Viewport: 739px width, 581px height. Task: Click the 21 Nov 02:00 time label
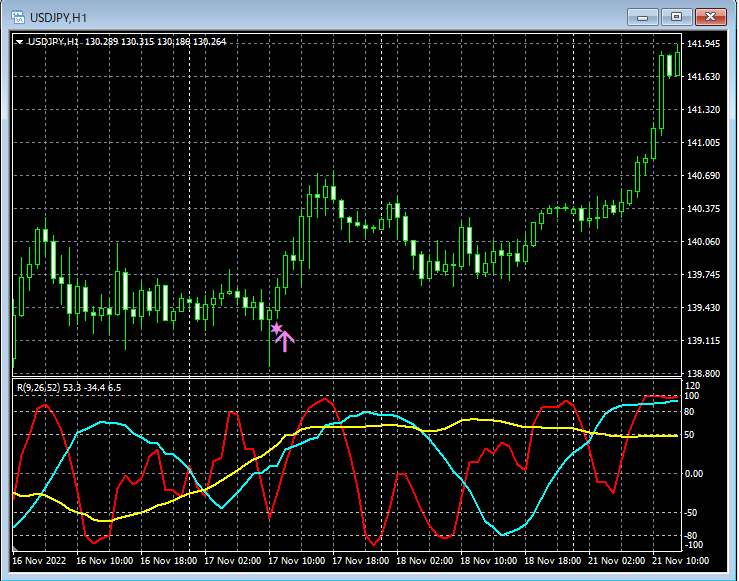point(616,561)
